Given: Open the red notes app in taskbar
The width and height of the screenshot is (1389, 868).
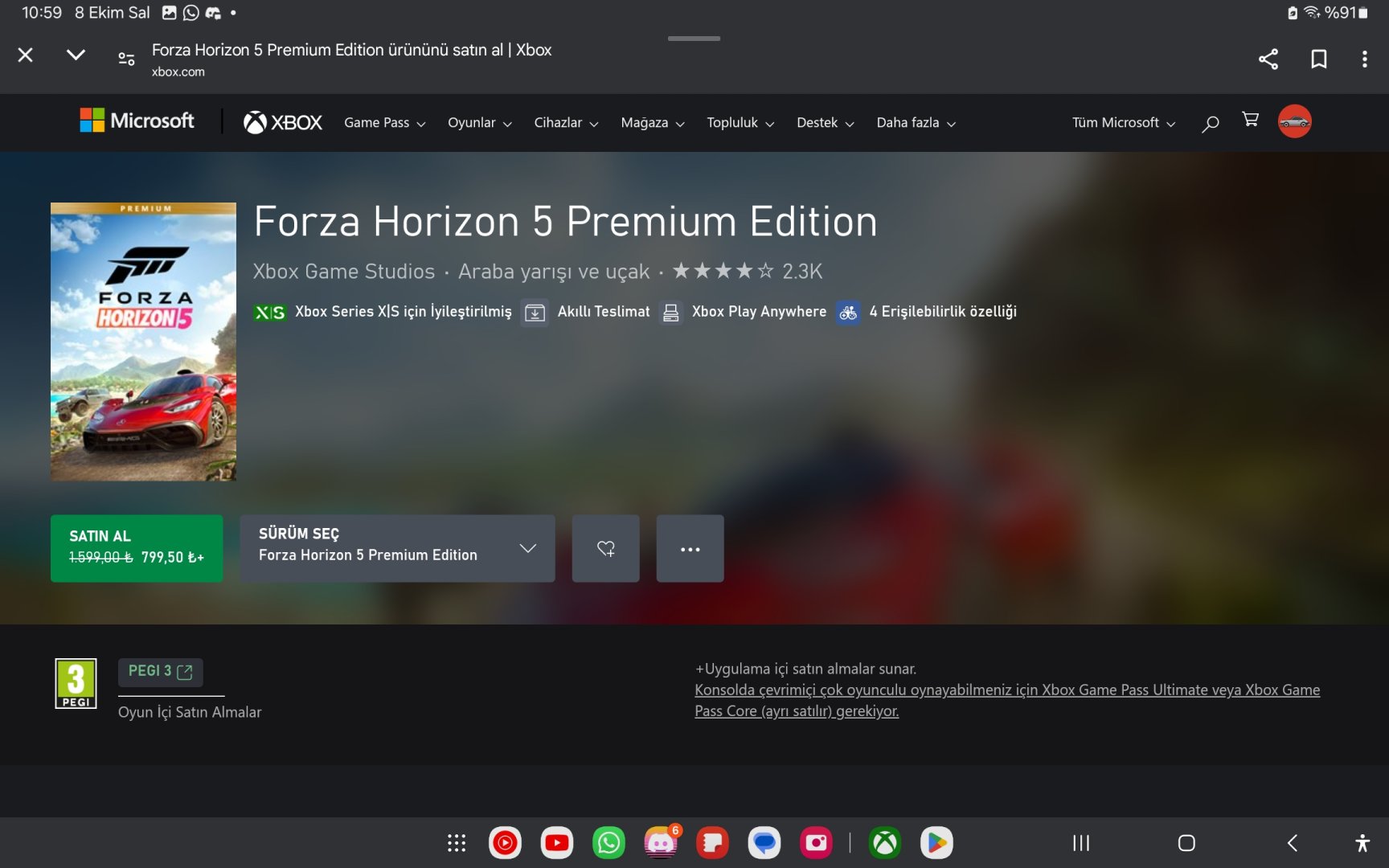Looking at the screenshot, I should (712, 843).
